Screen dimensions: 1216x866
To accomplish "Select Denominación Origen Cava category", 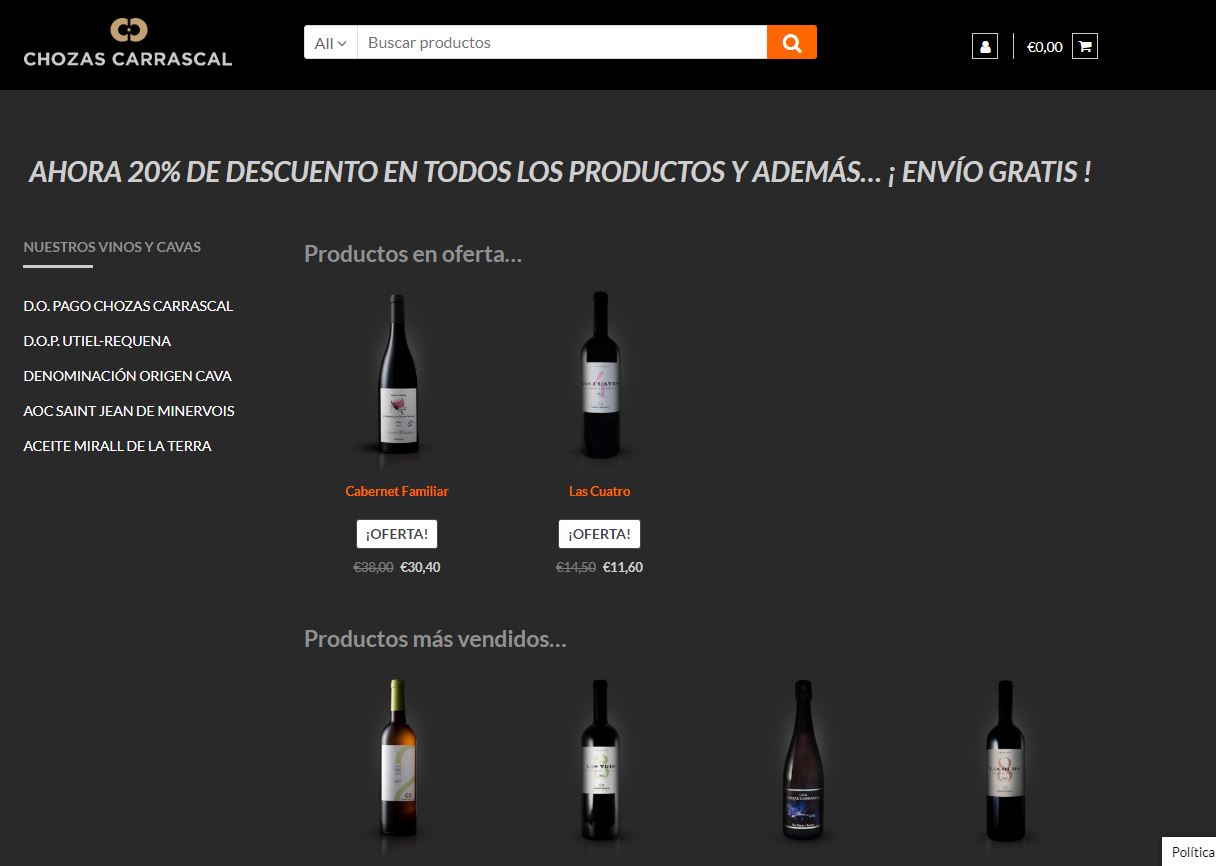I will (127, 376).
